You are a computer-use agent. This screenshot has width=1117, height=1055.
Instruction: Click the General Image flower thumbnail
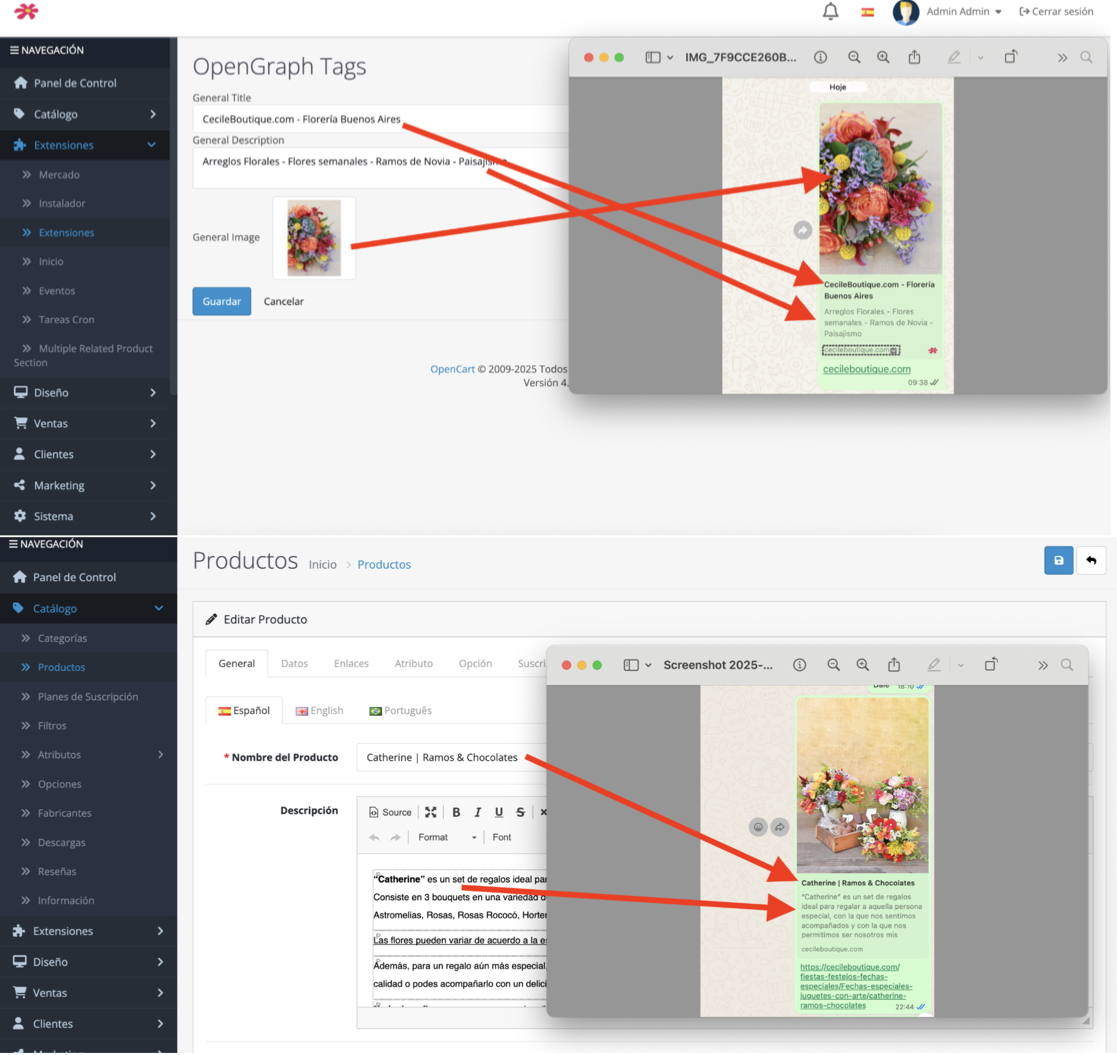pos(314,238)
